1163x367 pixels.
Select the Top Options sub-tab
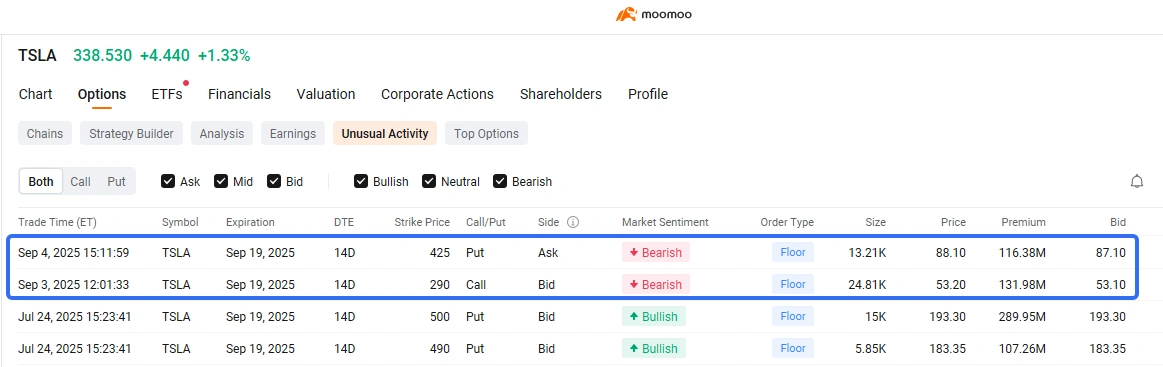[x=487, y=133]
